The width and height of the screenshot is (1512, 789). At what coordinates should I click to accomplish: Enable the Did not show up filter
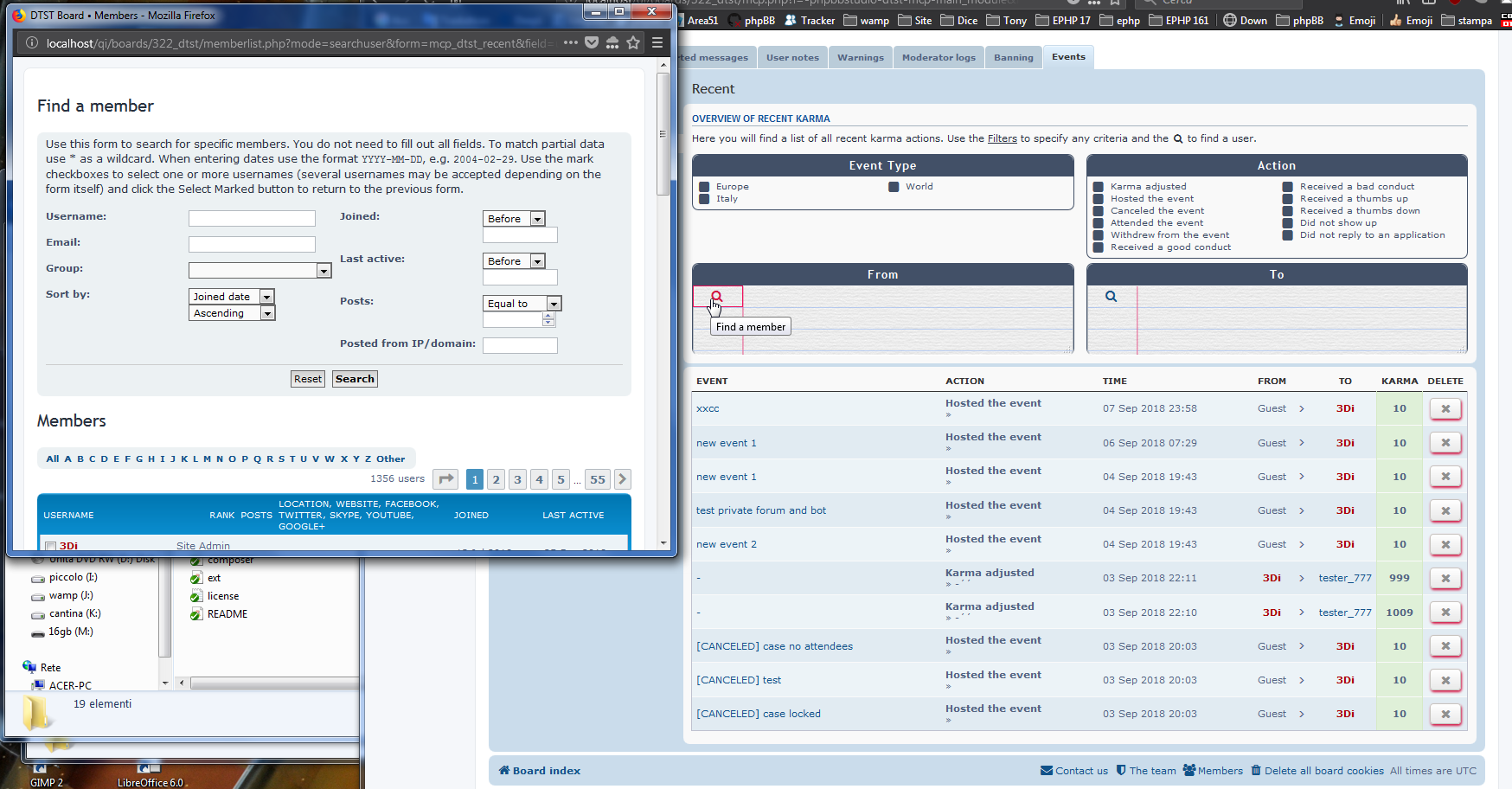(x=1287, y=223)
